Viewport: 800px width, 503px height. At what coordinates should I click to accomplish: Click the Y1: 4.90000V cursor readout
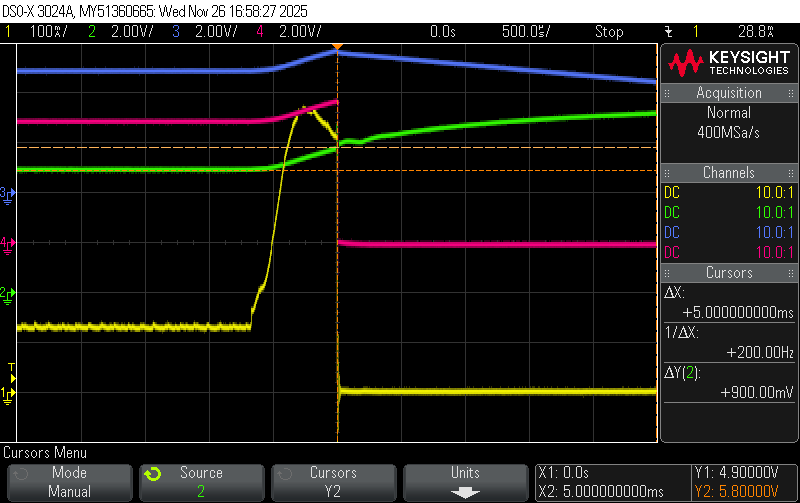(737, 473)
